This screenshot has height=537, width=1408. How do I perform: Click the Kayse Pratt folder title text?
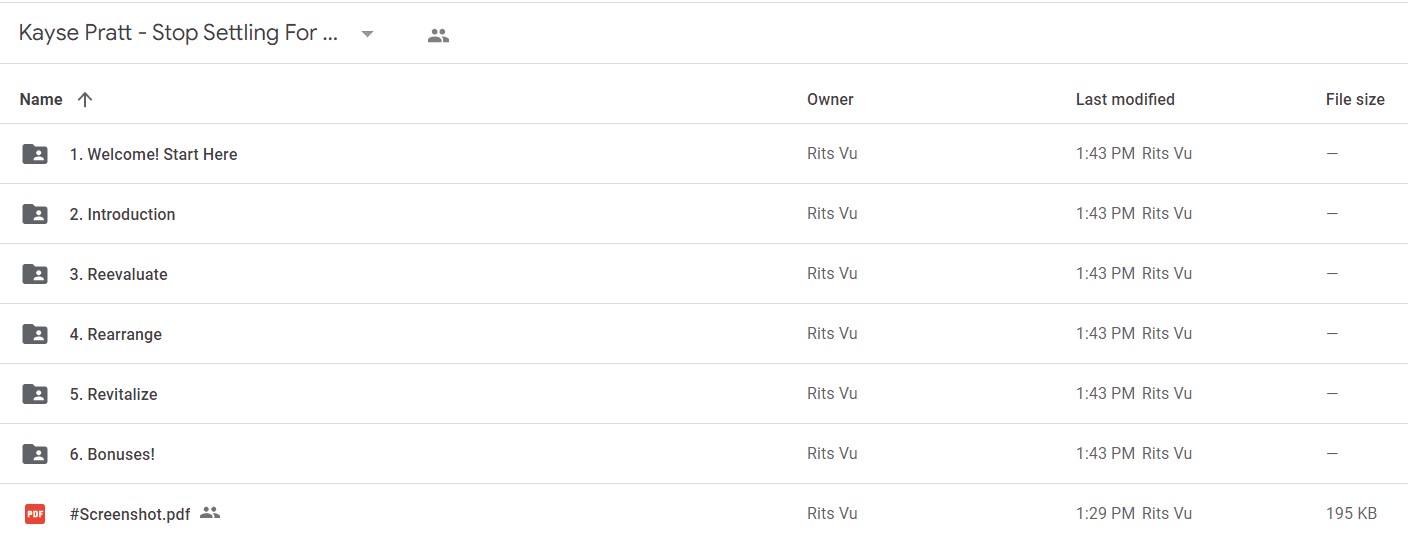click(x=178, y=33)
